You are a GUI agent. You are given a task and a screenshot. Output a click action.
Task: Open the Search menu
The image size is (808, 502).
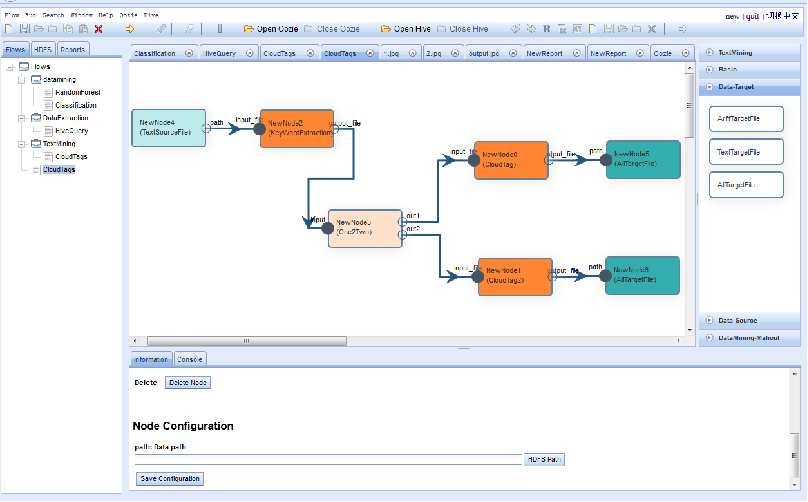pos(53,15)
